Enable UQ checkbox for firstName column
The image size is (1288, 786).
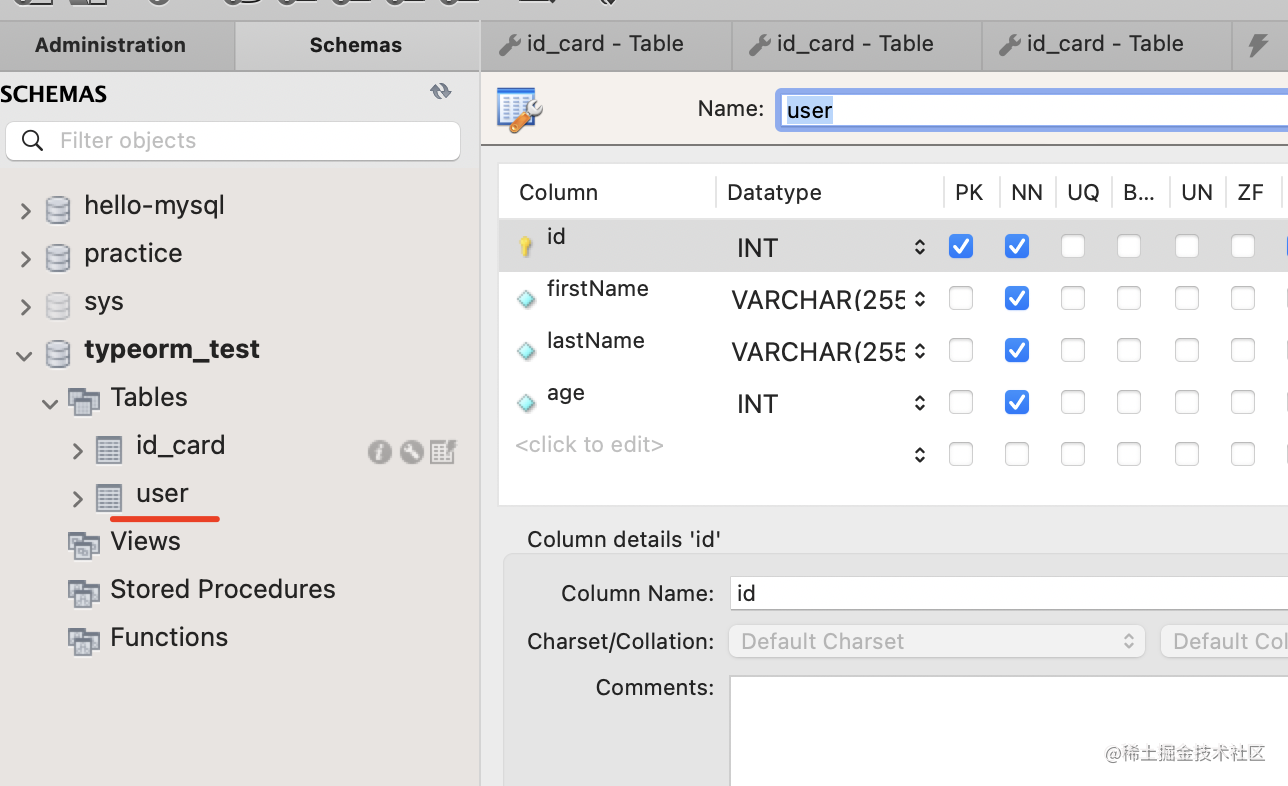1073,298
